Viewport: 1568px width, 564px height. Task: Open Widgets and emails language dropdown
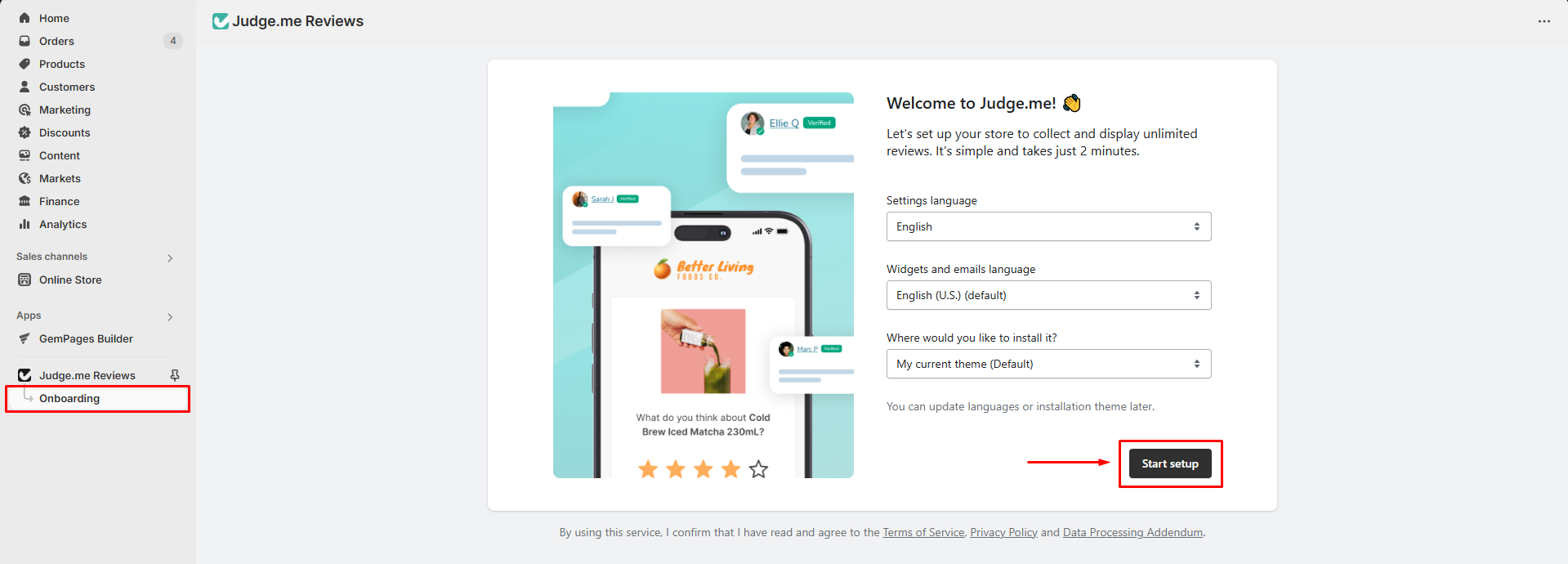point(1048,295)
